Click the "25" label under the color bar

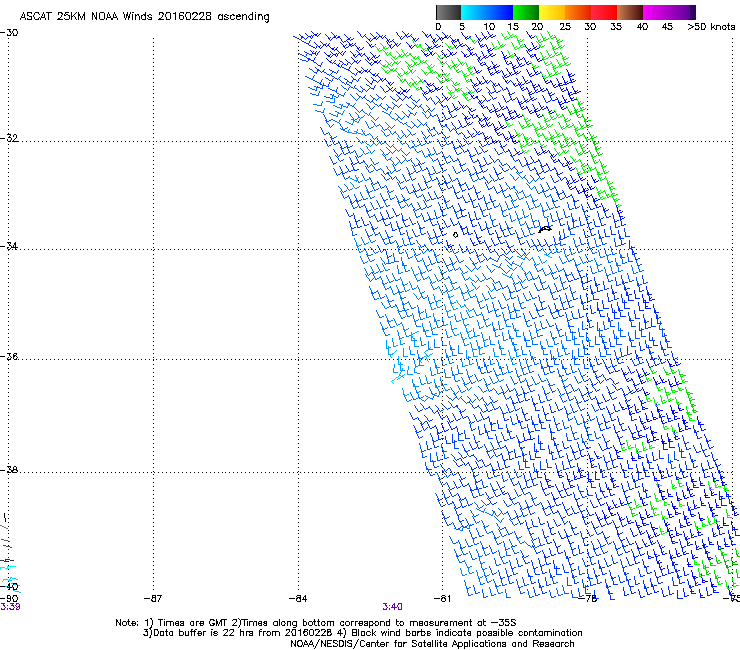[564, 27]
